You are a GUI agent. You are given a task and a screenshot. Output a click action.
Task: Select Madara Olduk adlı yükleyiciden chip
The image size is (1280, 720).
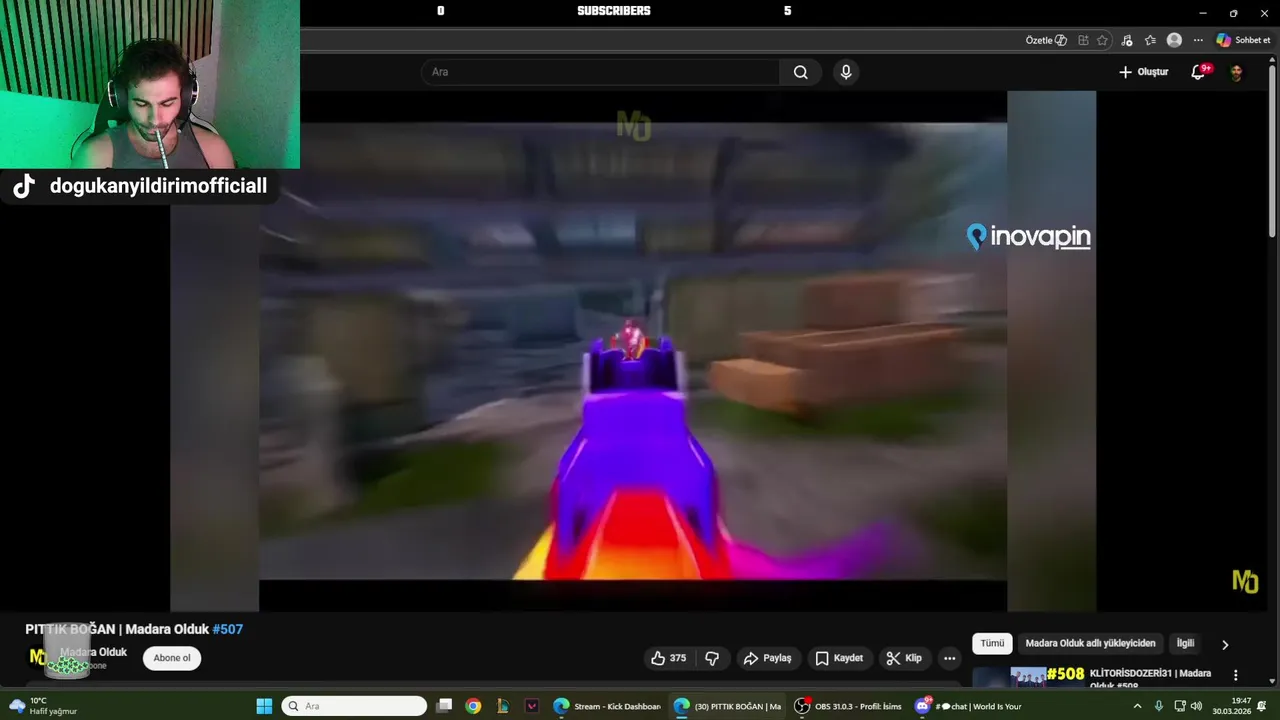click(x=1090, y=643)
